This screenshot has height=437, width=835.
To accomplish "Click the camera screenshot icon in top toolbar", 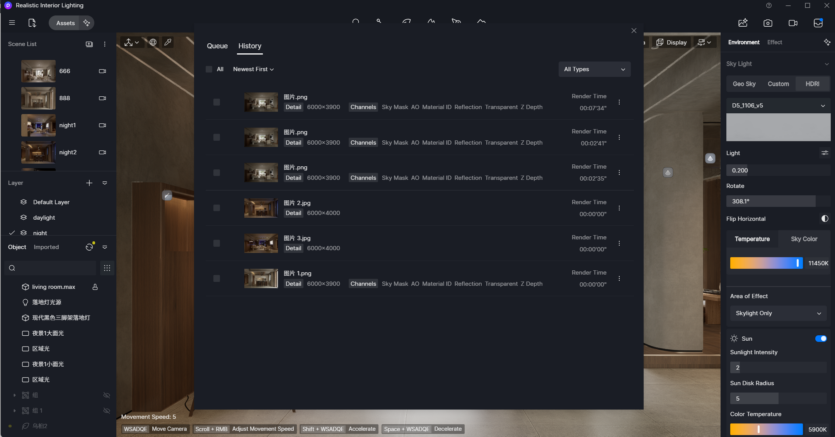I will (767, 23).
